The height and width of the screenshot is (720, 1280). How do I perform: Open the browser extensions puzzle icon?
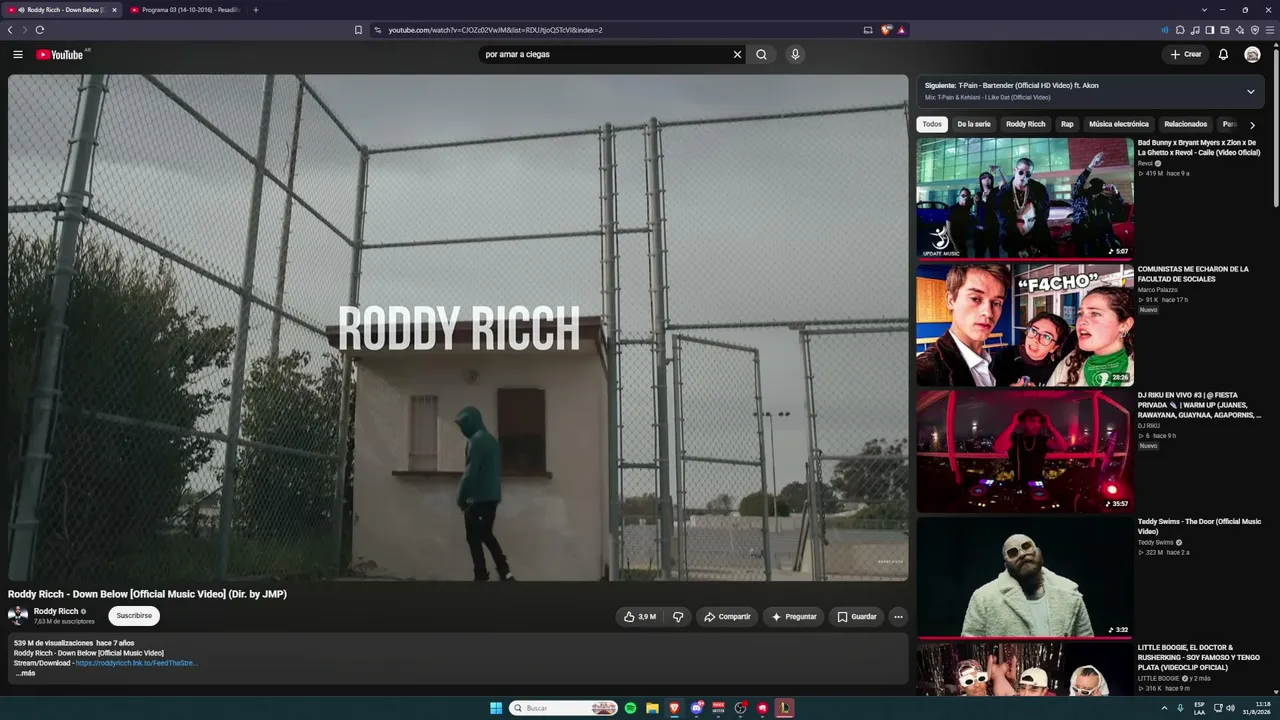pyautogui.click(x=1180, y=30)
